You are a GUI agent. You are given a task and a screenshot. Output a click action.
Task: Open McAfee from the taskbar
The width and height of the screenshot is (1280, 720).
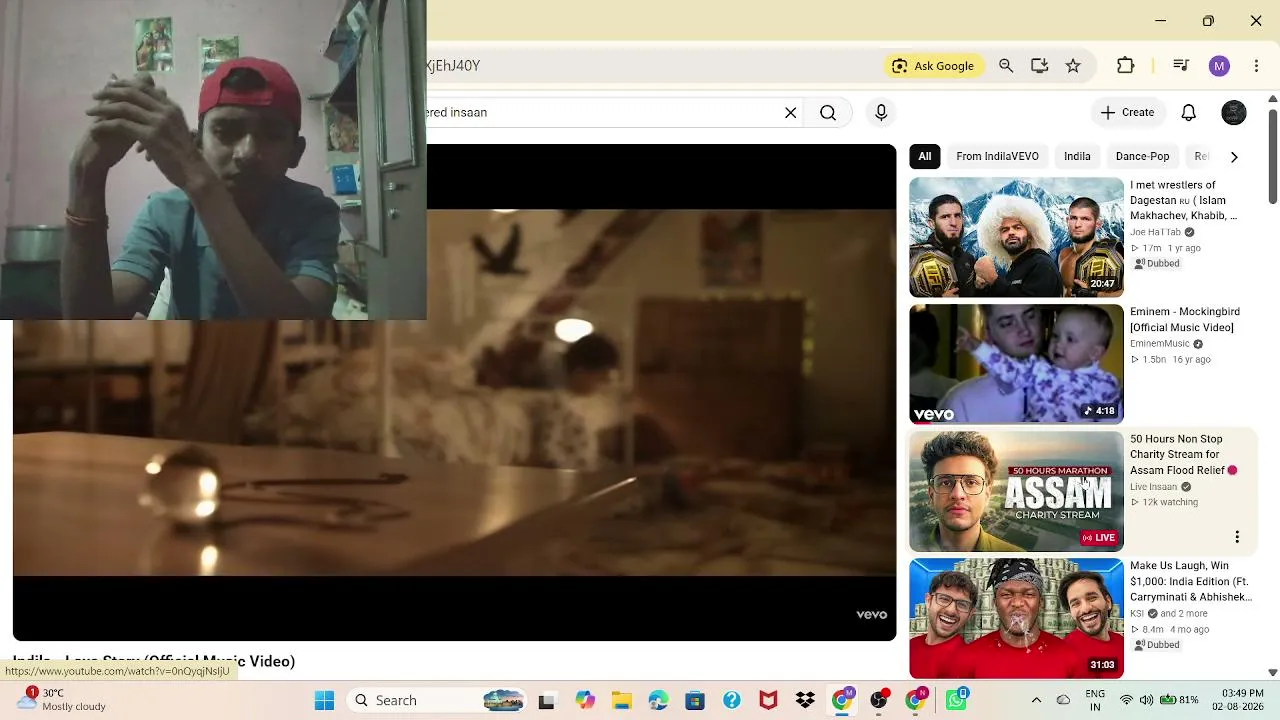pyautogui.click(x=768, y=700)
